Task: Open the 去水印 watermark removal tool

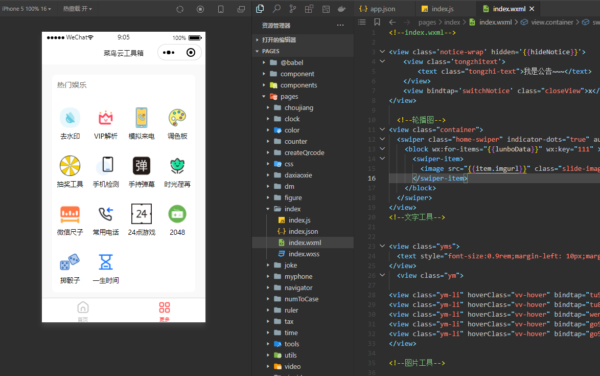Action: pos(70,118)
